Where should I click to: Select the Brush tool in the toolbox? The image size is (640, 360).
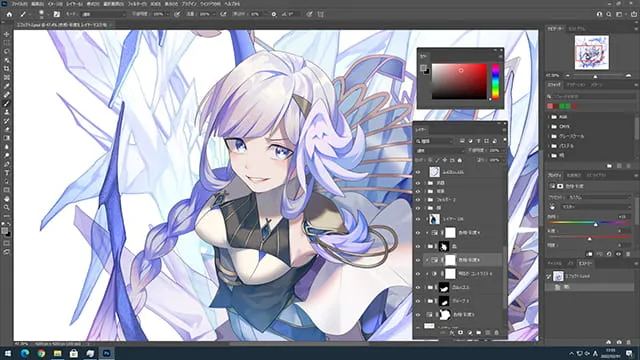pos(7,103)
